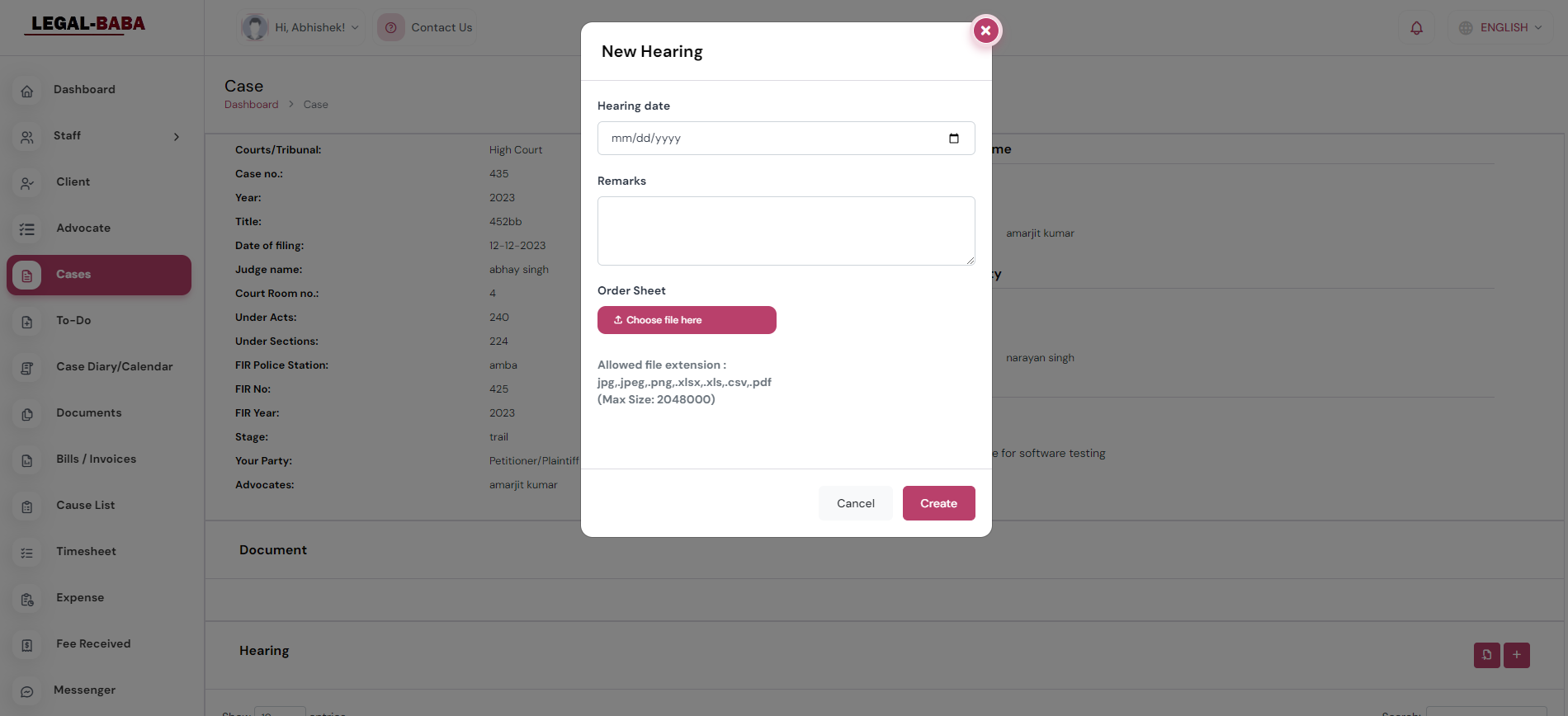Close the New Hearing dialog

pyautogui.click(x=985, y=31)
